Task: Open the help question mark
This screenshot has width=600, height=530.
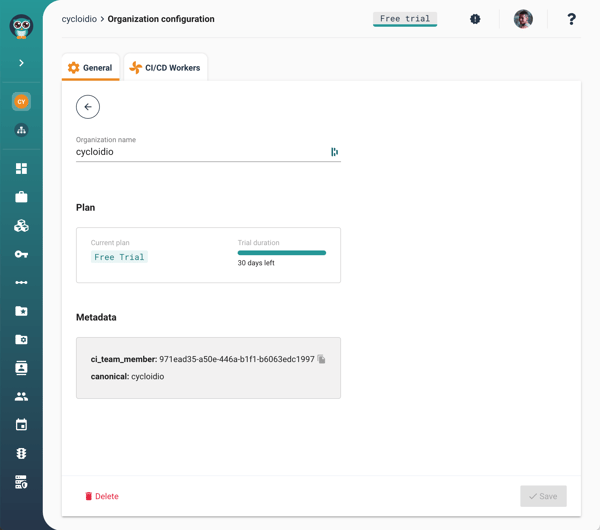Action: (571, 19)
